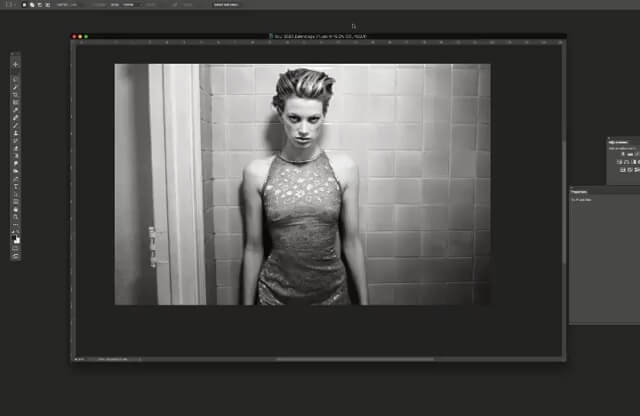Switch to the Adjustments panel tab

point(618,142)
